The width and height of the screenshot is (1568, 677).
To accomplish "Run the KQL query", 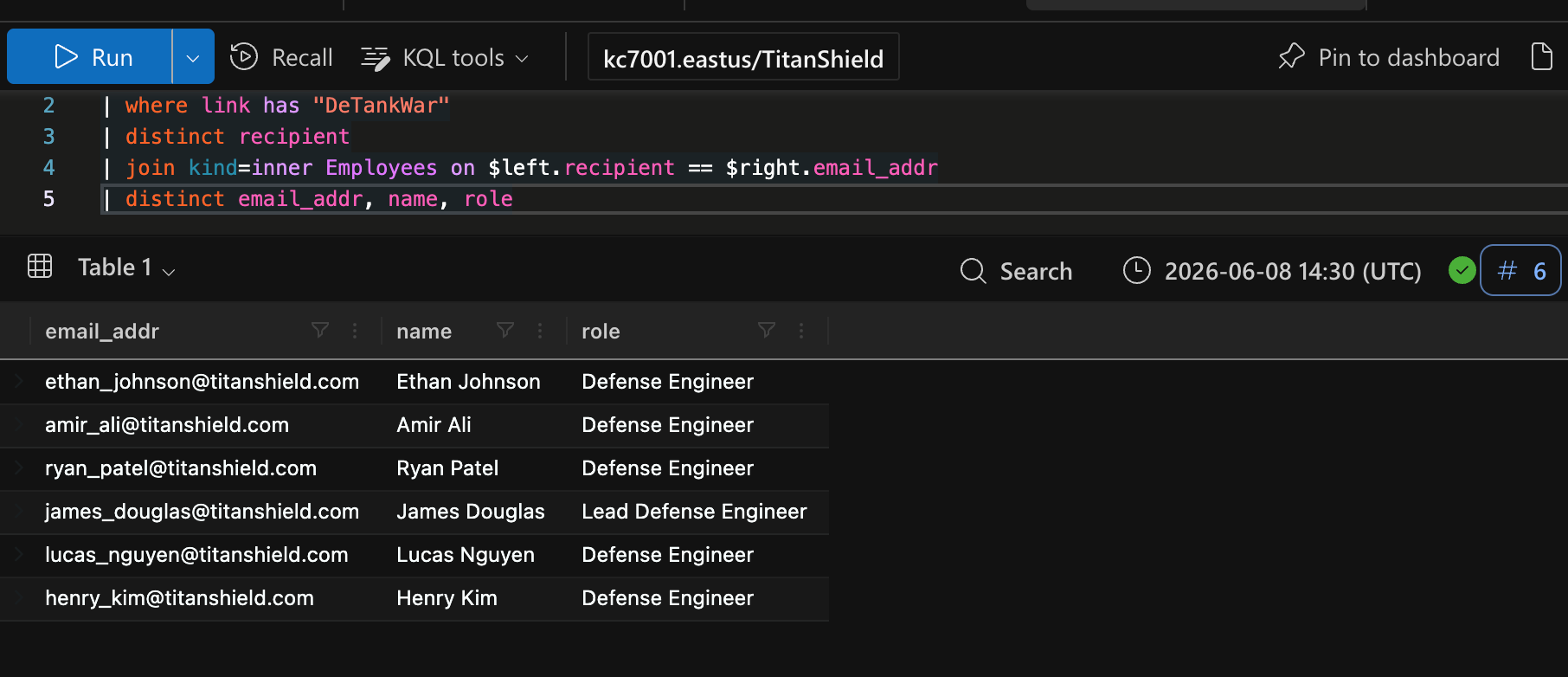I will pos(90,57).
